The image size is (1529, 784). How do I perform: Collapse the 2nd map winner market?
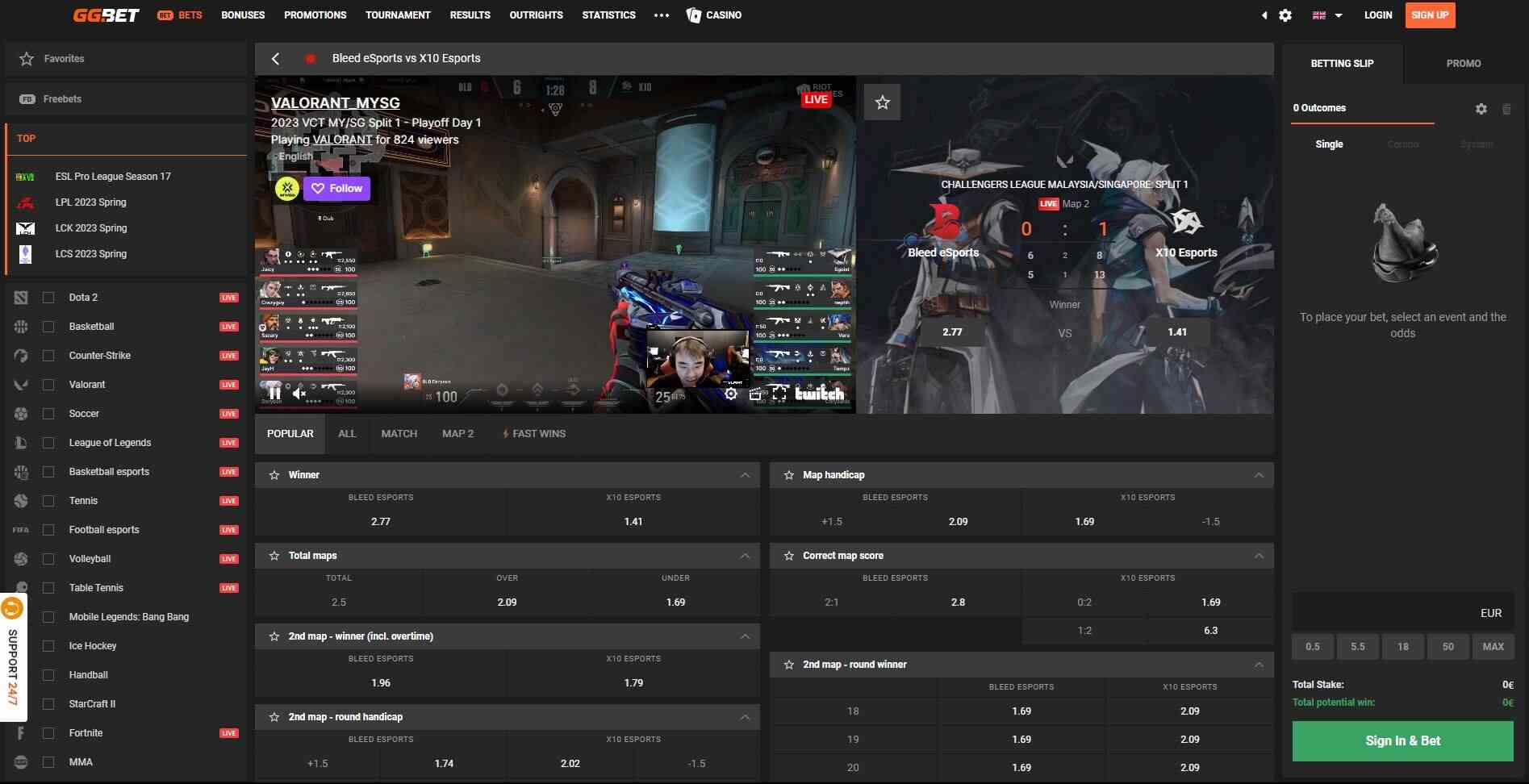point(745,636)
